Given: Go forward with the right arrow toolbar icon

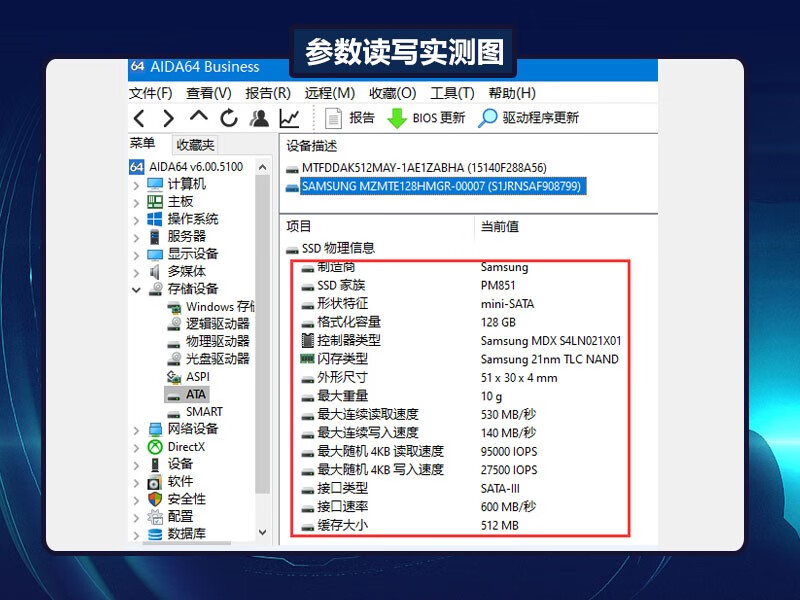Looking at the screenshot, I should (x=168, y=118).
